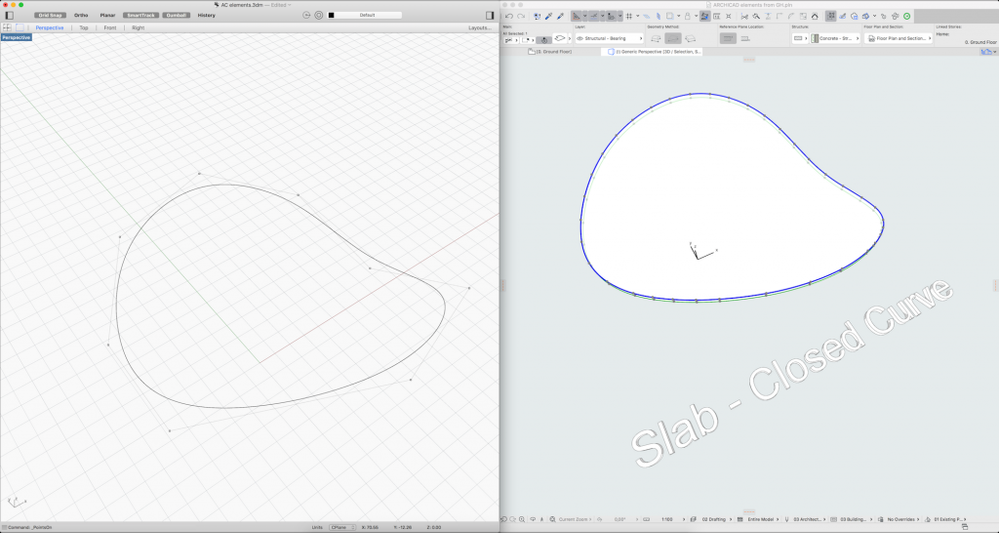Click the suspend groups icon in ARCHICAD toolbar
Viewport: 999px width, 533px height.
pos(831,17)
